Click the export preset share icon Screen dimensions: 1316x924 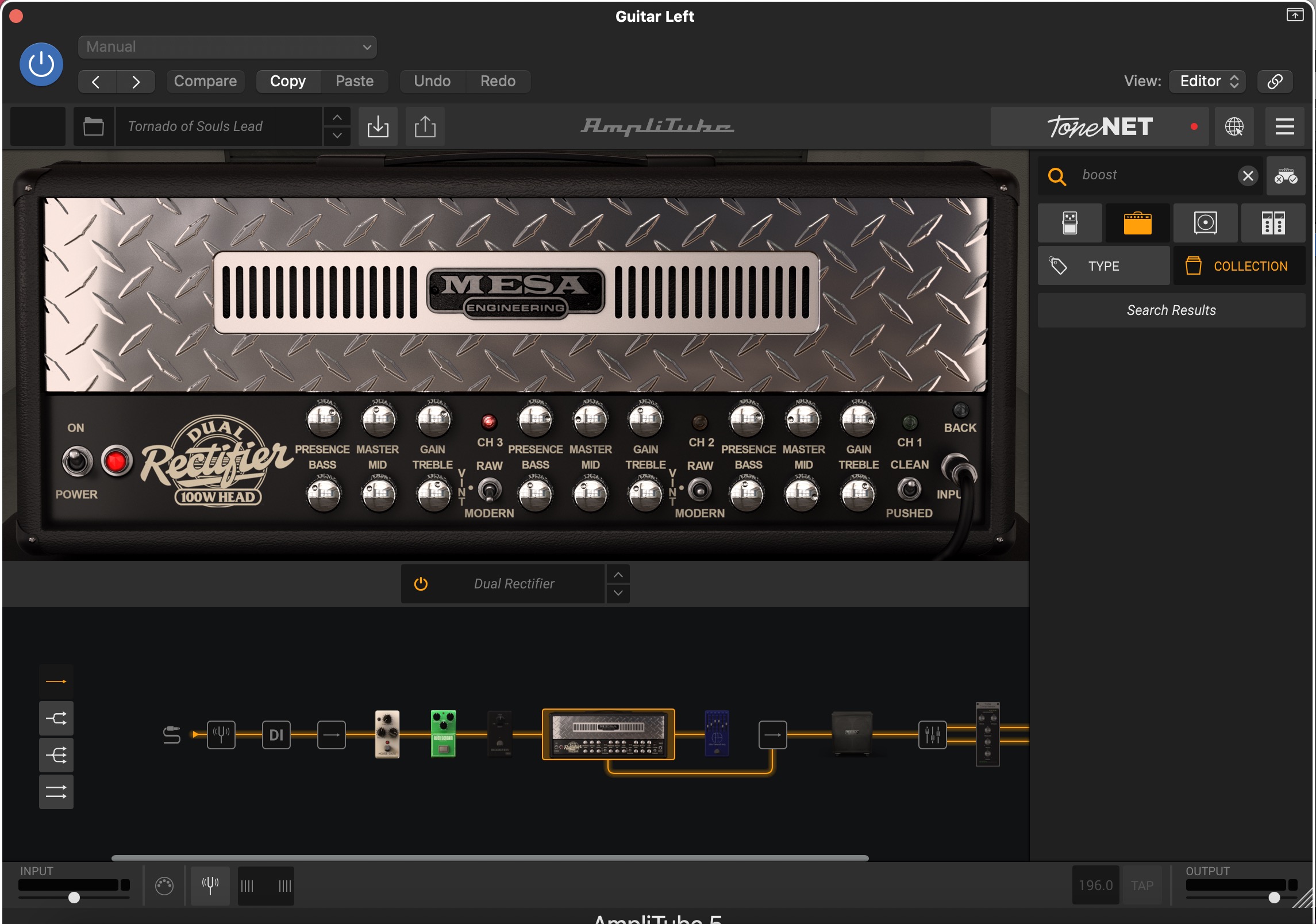click(x=425, y=126)
